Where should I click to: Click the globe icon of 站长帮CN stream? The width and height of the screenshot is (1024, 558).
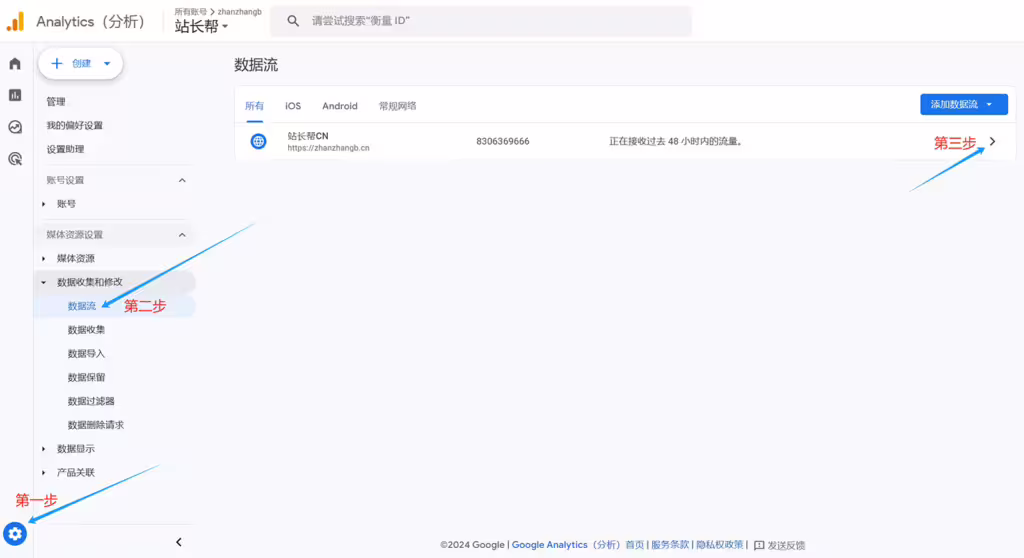pyautogui.click(x=258, y=142)
